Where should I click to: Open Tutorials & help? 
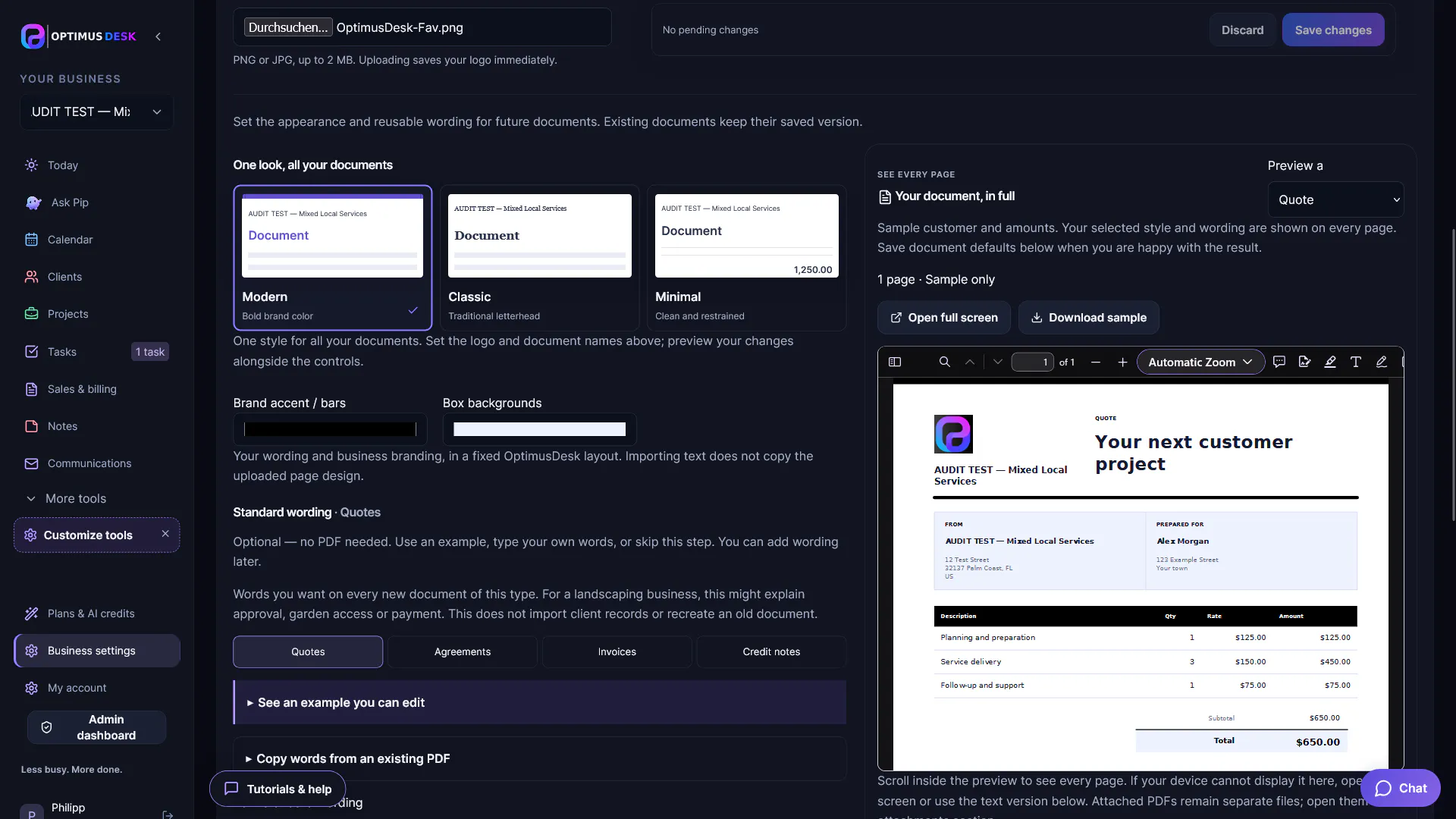278,789
